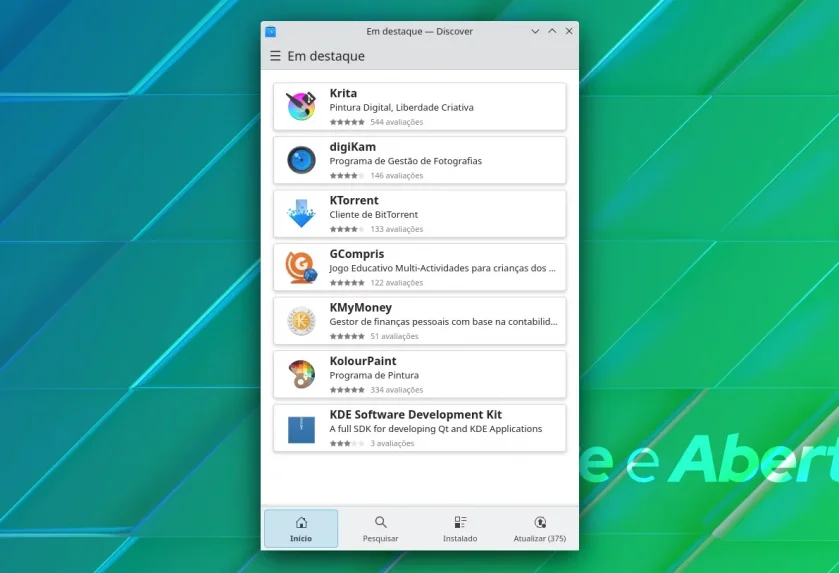Switch to the Início tab
The width and height of the screenshot is (840, 573).
pyautogui.click(x=301, y=529)
